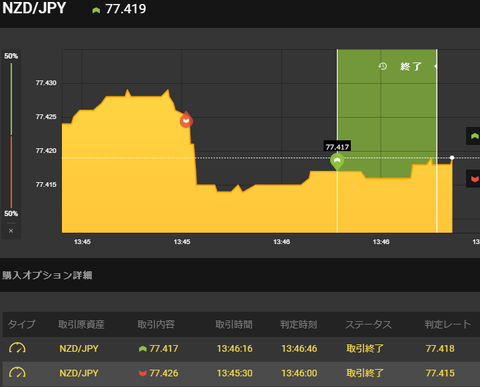Click the 取引時間 column header
Image resolution: width=480 pixels, height=387 pixels.
tap(234, 324)
